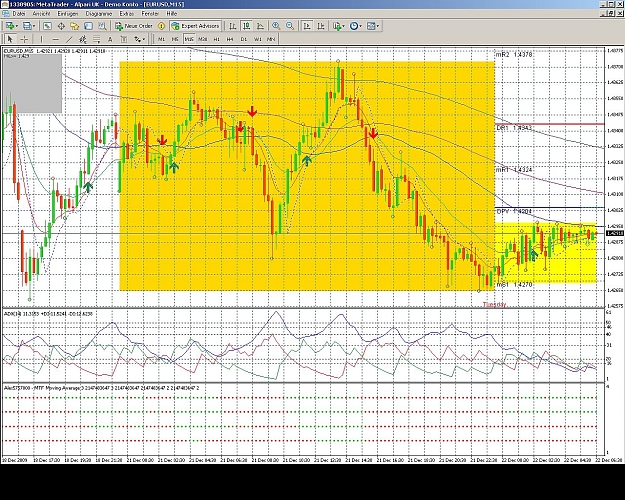Zoom in on the chart
The image size is (625, 500).
pos(276,26)
